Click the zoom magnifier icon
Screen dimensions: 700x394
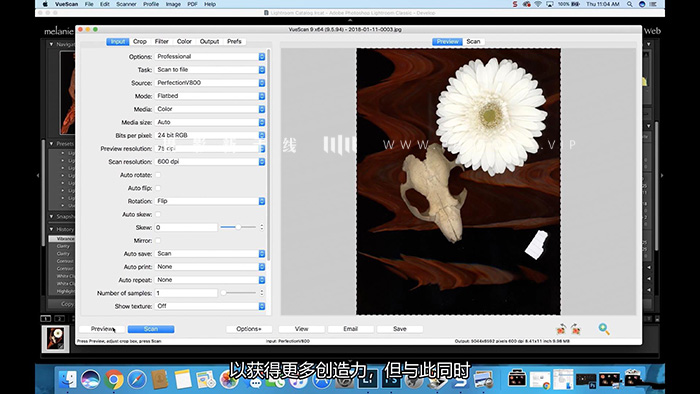pos(604,329)
